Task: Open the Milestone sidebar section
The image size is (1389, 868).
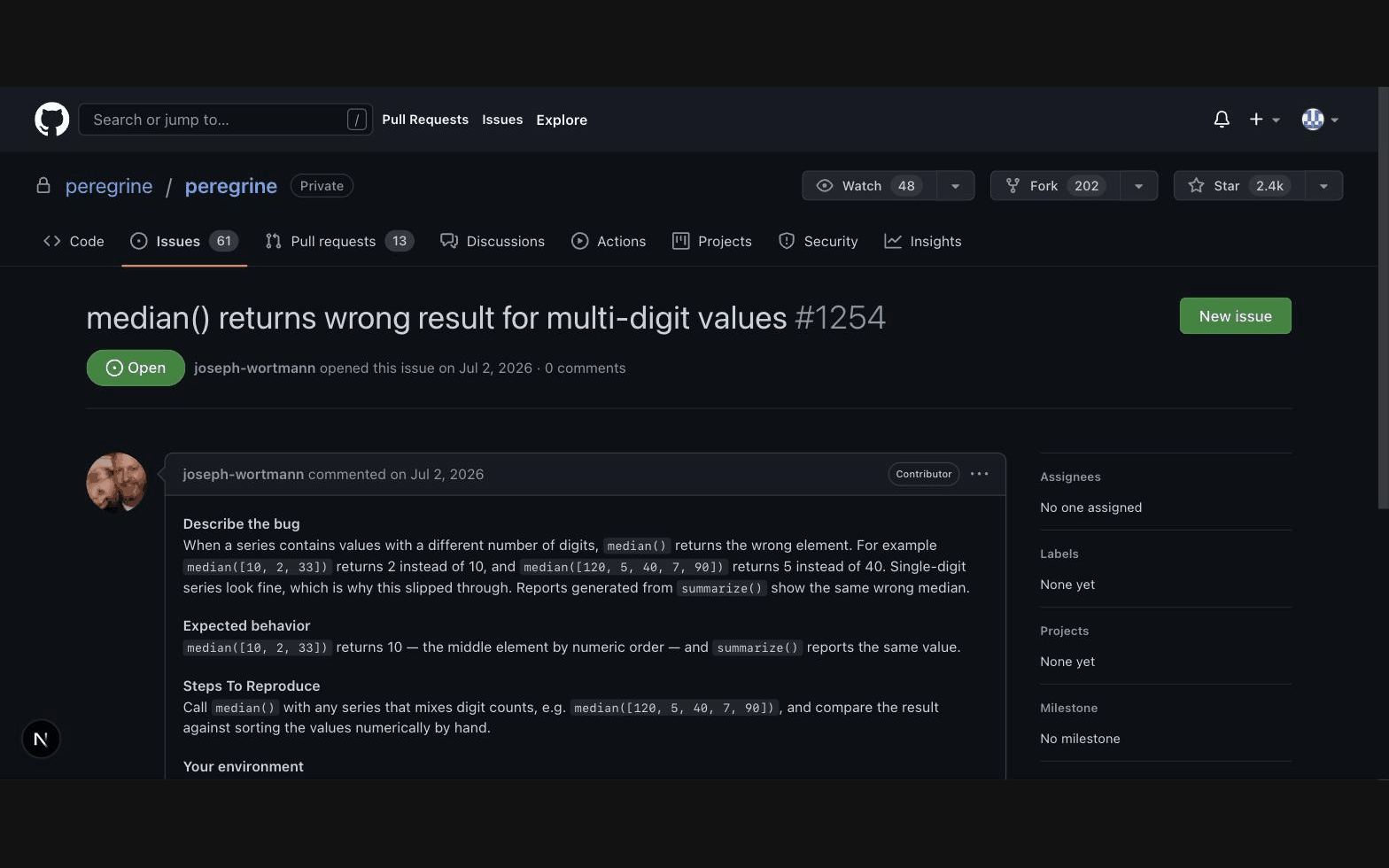Action: pos(1069,708)
